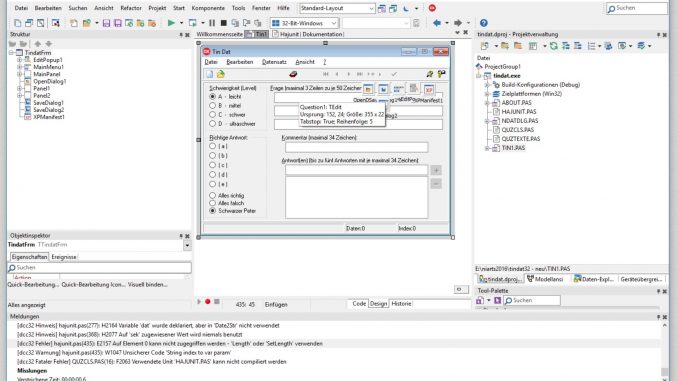This screenshot has width=678, height=381.
Task: Click the purple Save file icon
Action: 106,23
